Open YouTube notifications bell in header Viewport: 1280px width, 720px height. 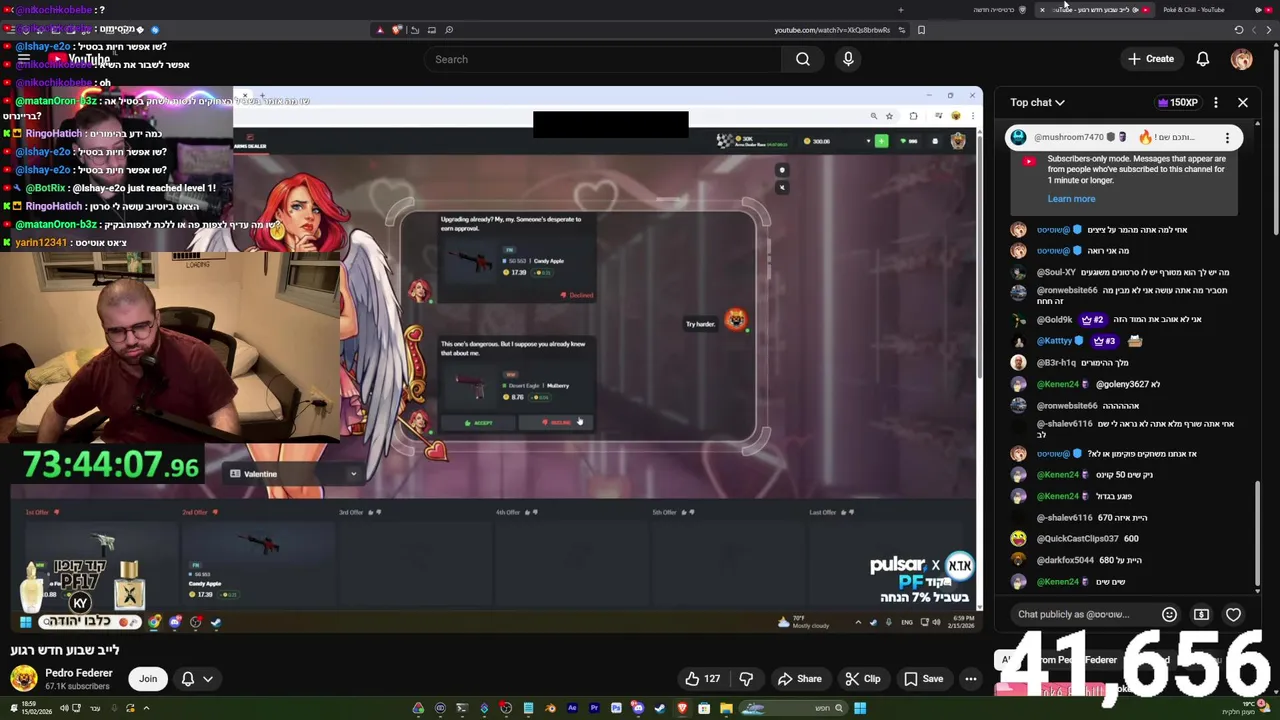coord(1203,59)
